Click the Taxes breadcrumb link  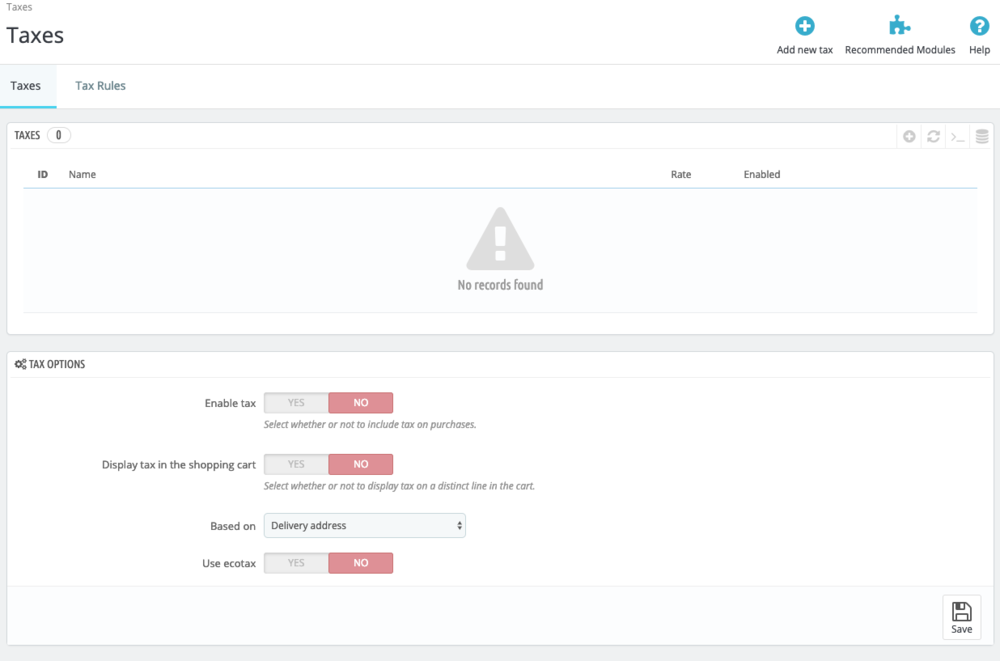point(19,7)
